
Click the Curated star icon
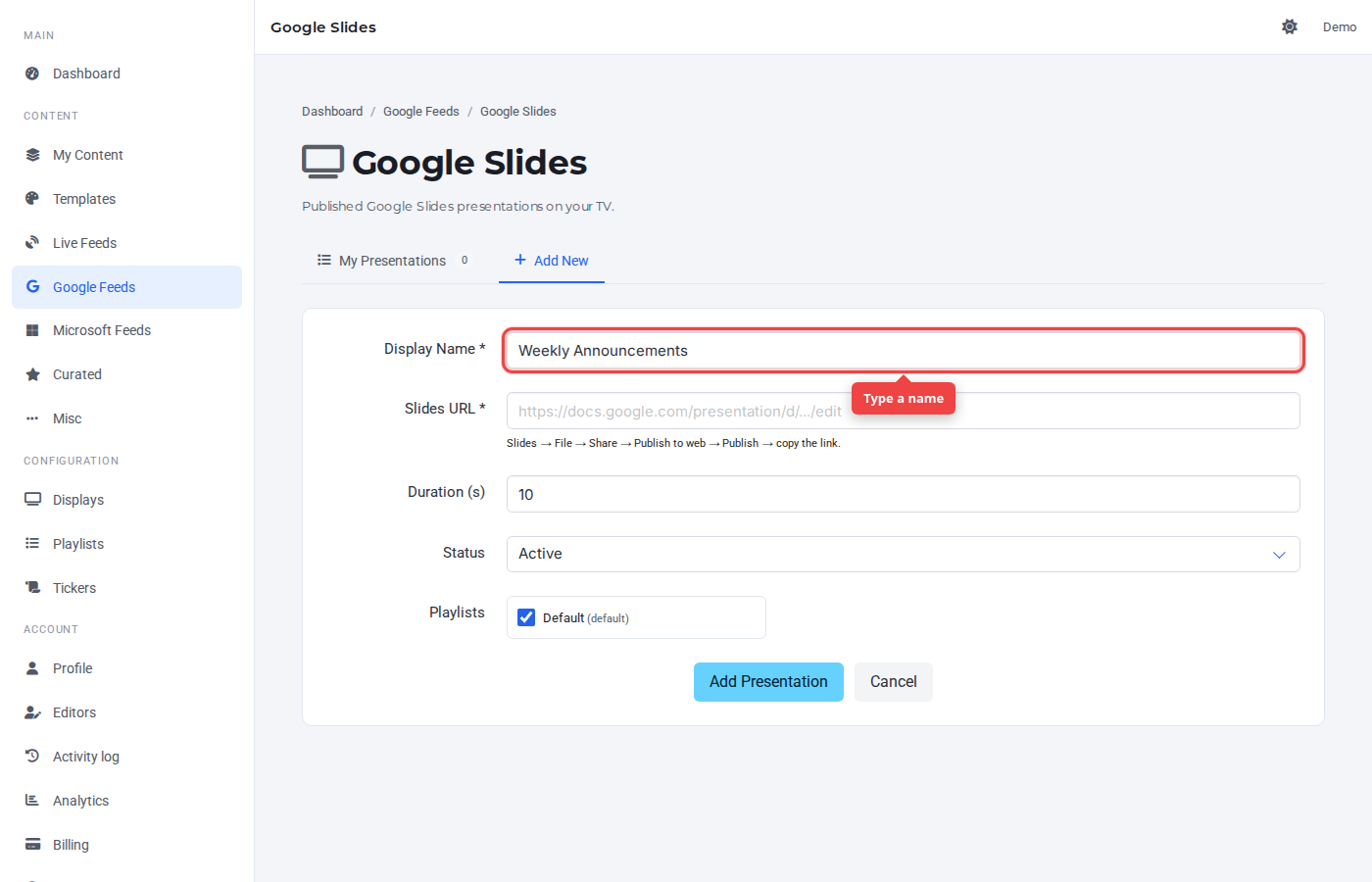coord(32,374)
